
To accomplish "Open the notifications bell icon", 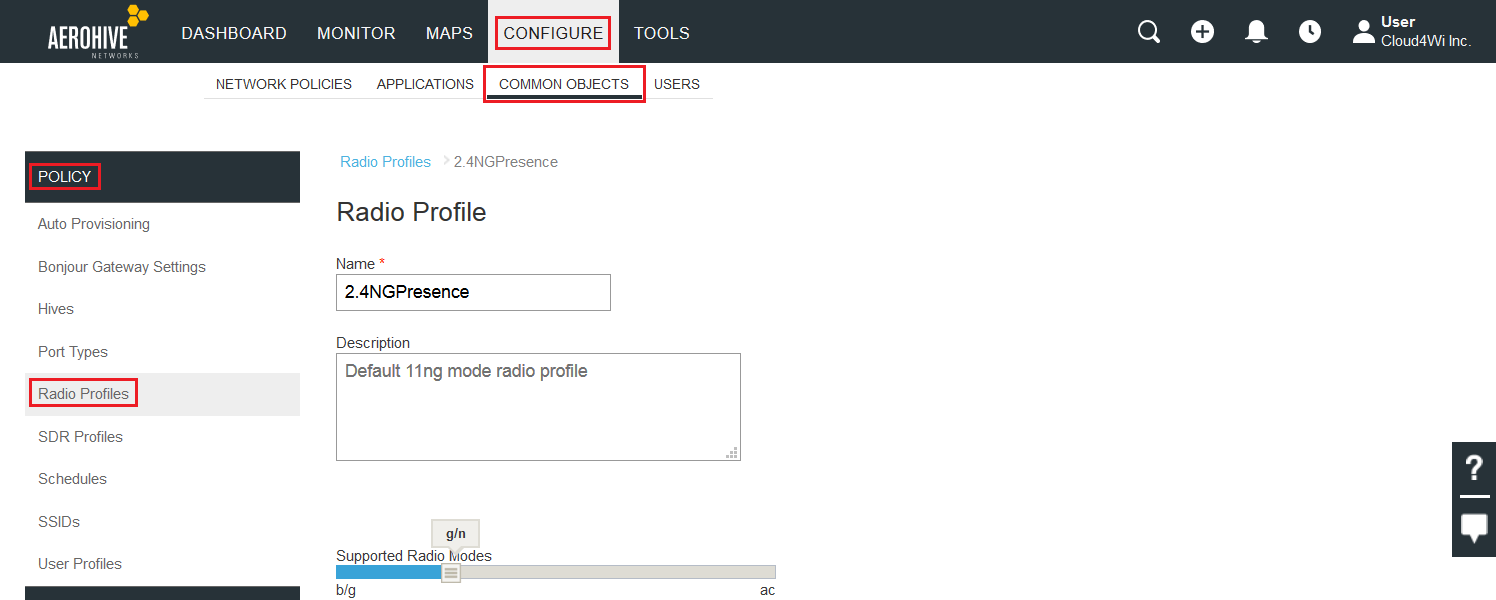I will 1256,32.
